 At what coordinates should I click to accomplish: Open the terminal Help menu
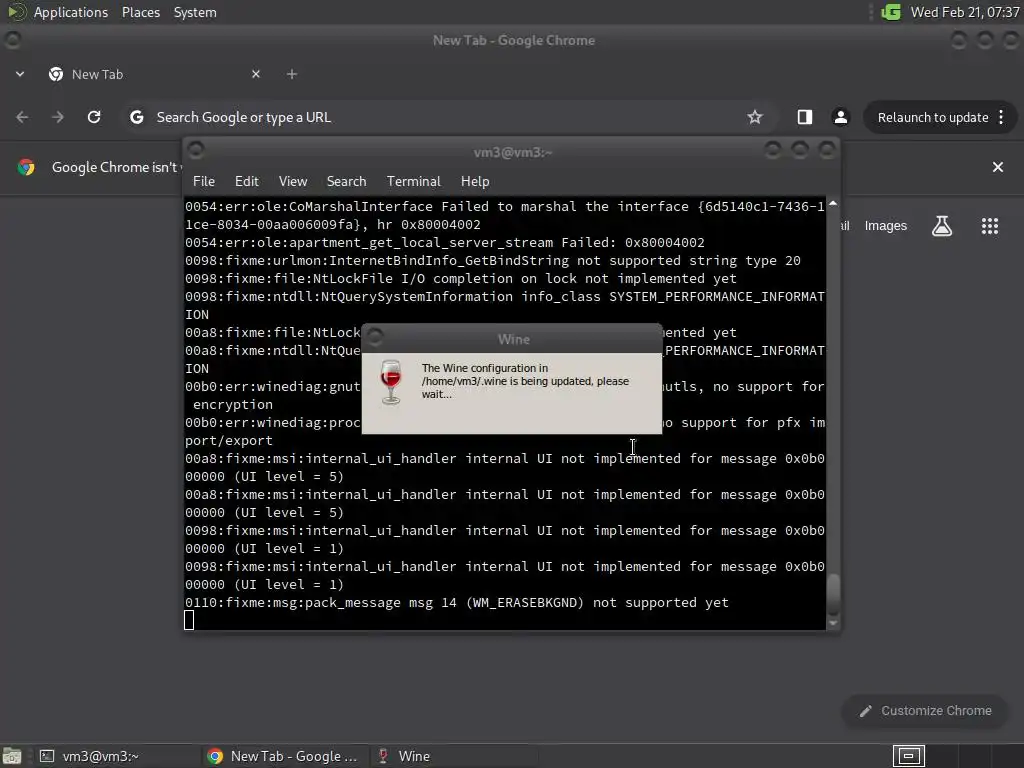(475, 182)
